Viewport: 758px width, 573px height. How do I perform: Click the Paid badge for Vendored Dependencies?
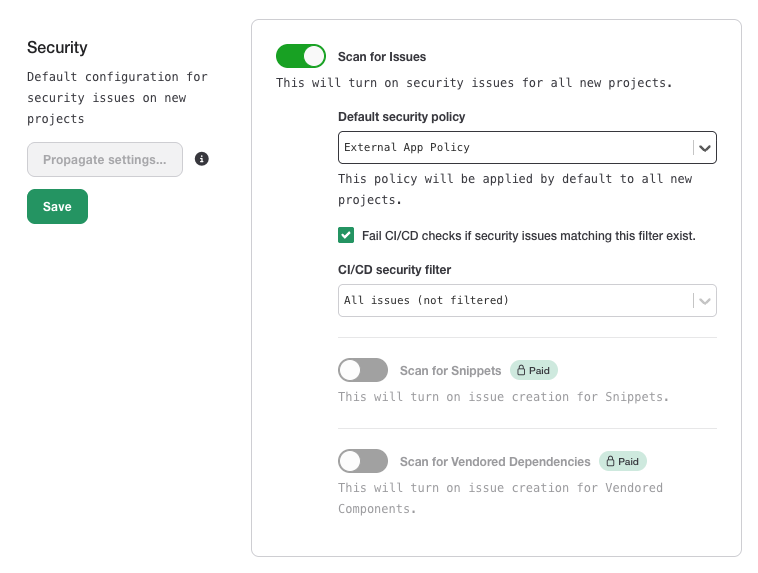click(x=623, y=462)
